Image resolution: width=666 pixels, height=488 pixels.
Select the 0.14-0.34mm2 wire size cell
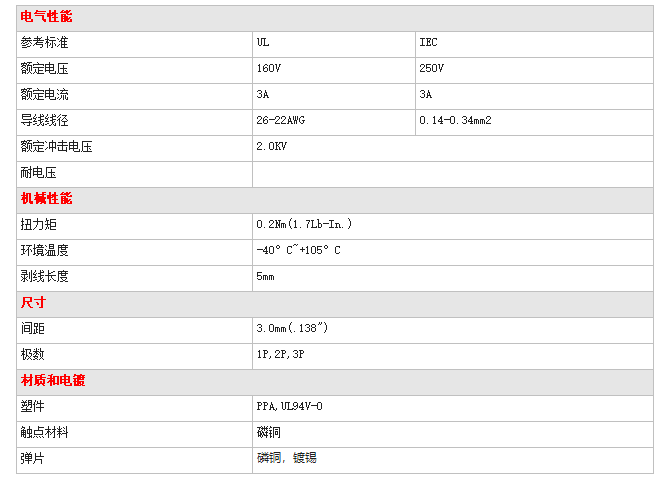pyautogui.click(x=534, y=122)
